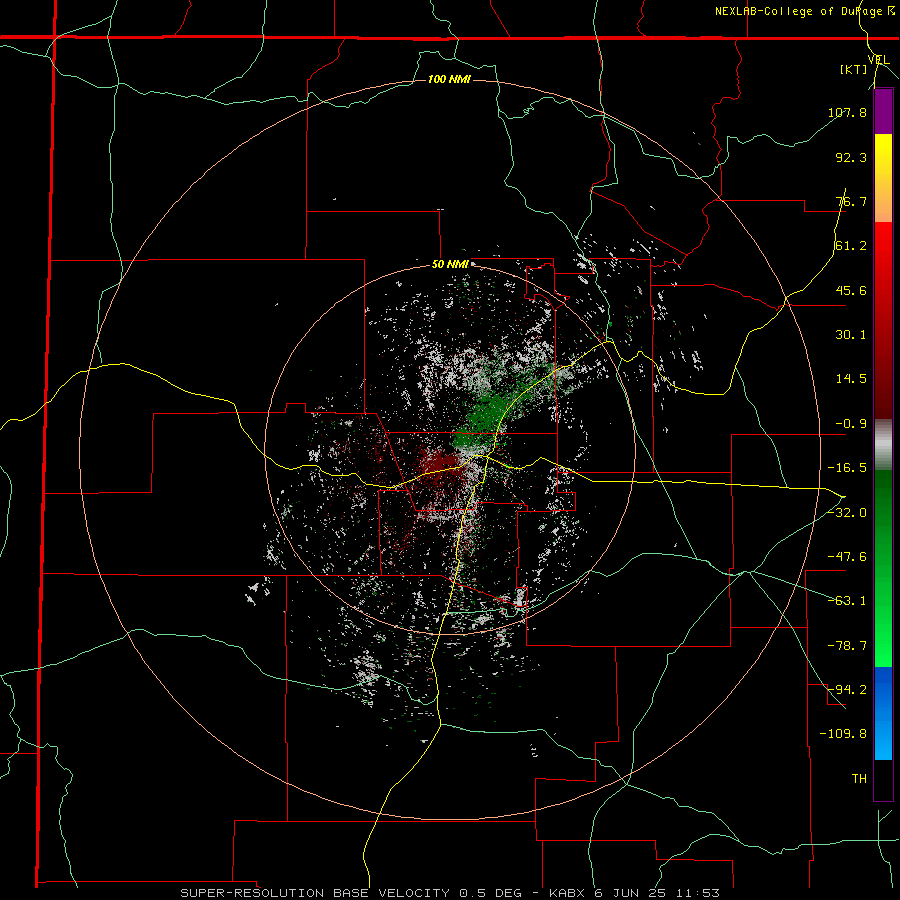The width and height of the screenshot is (900, 900).
Task: Select the -16.5 scale value
Action: click(847, 468)
